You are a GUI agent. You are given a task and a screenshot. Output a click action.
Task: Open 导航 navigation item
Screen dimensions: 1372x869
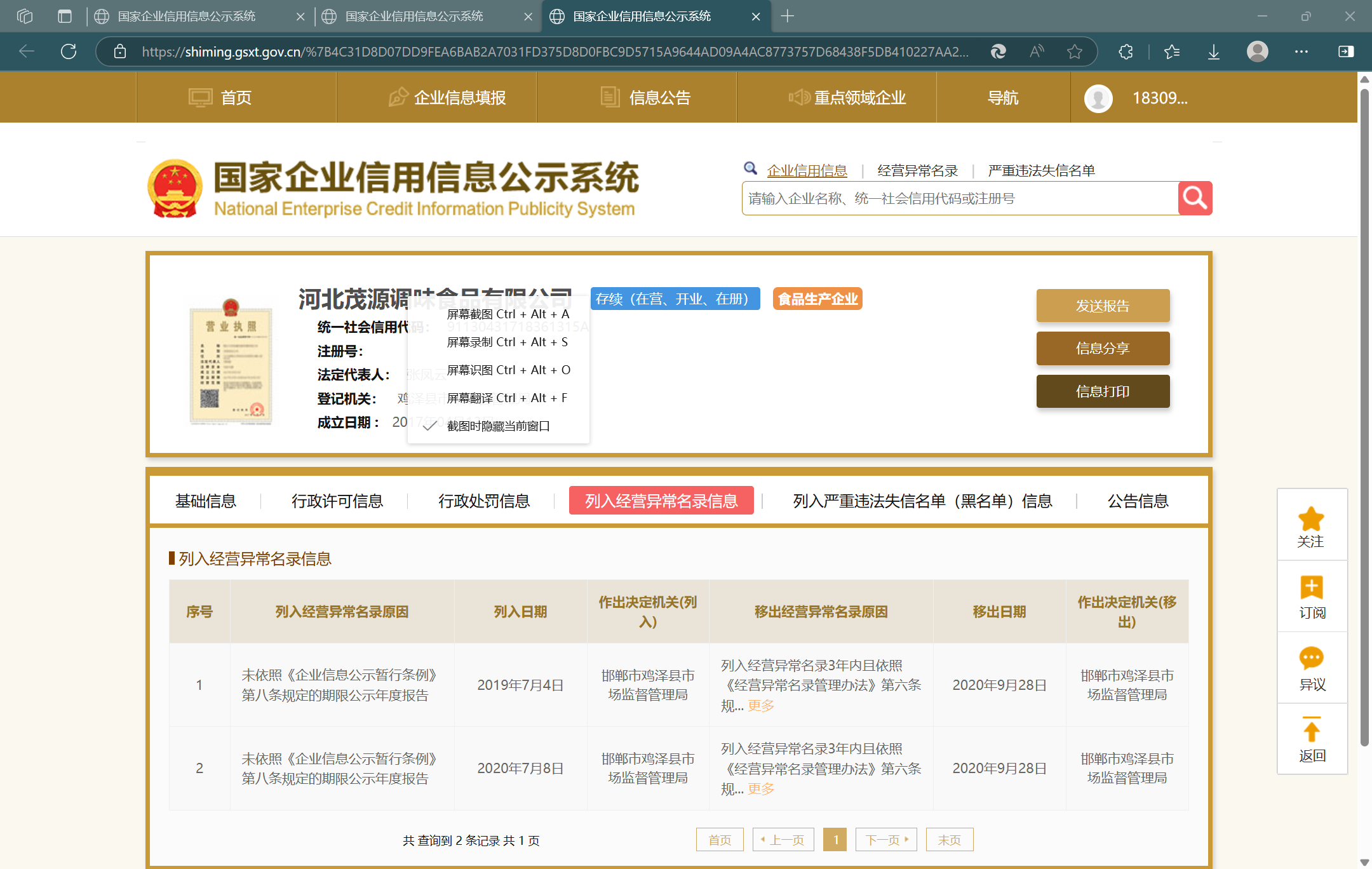[x=1004, y=97]
